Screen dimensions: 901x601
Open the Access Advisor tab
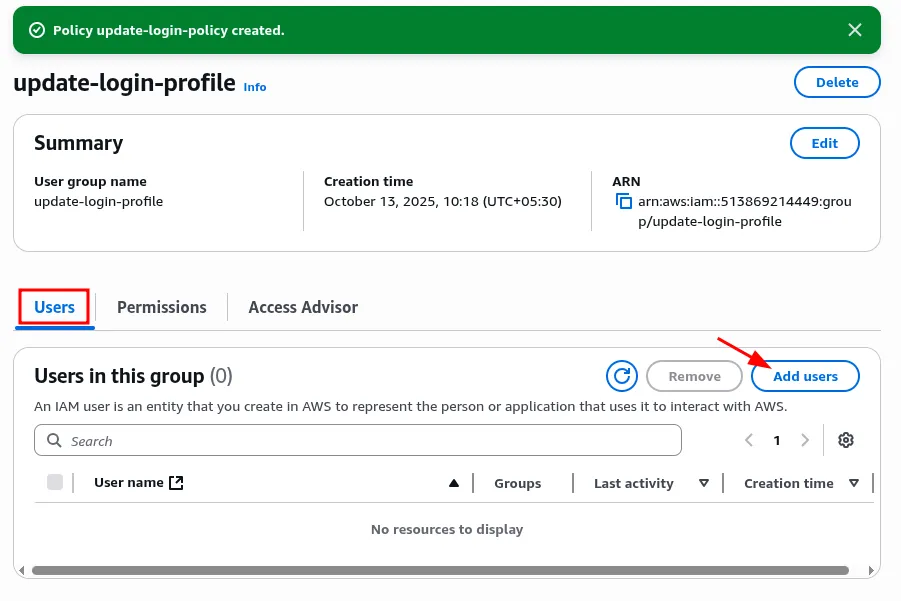(303, 307)
